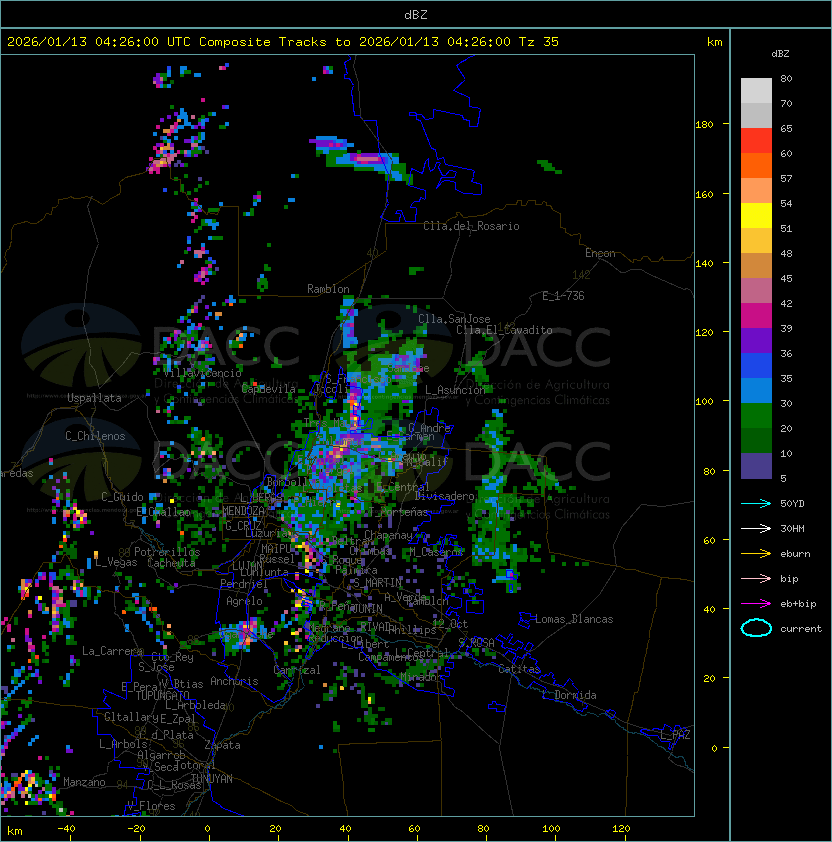The image size is (832, 842).
Task: Click the cyan 'current' ellipse legend icon
Action: (756, 628)
